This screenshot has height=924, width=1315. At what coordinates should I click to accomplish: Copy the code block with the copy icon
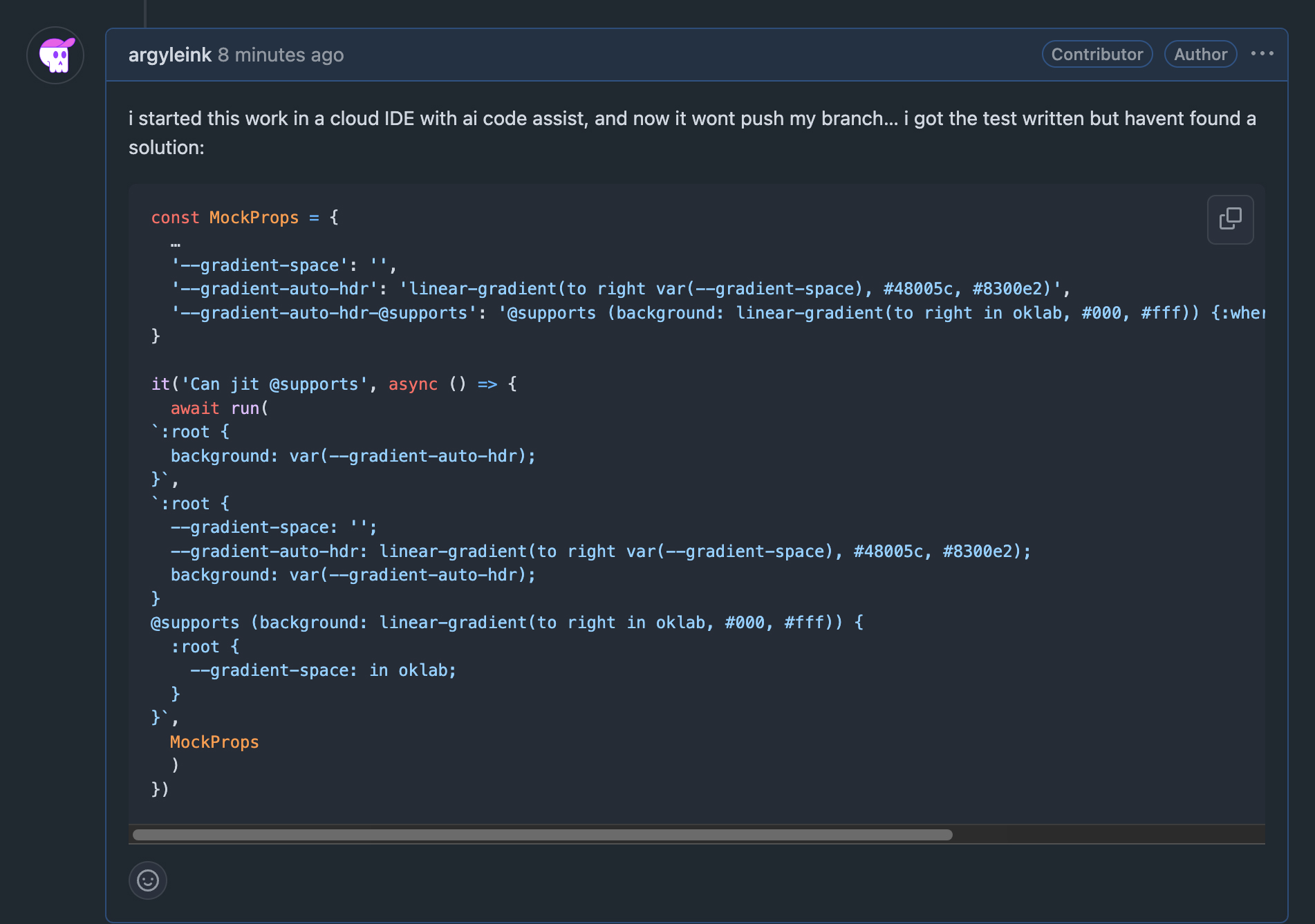click(x=1230, y=219)
